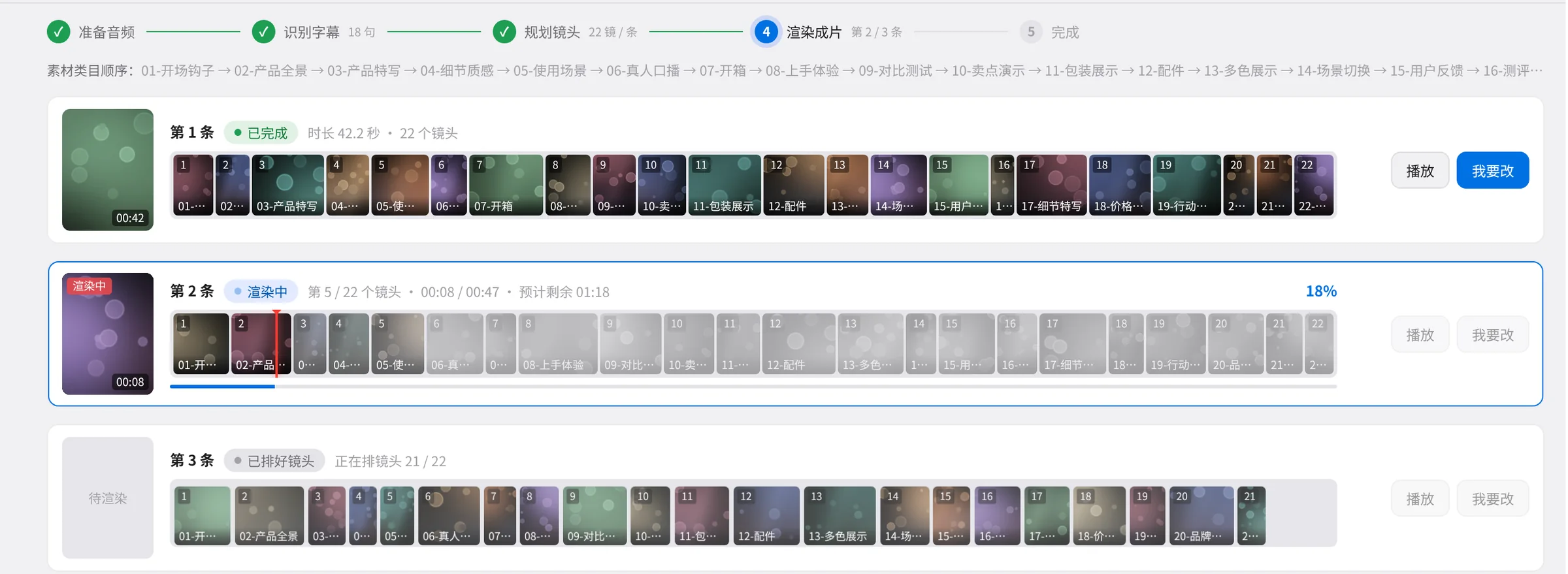
Task: Select shot 12 12-配件 in 第 1 条
Action: 793,185
